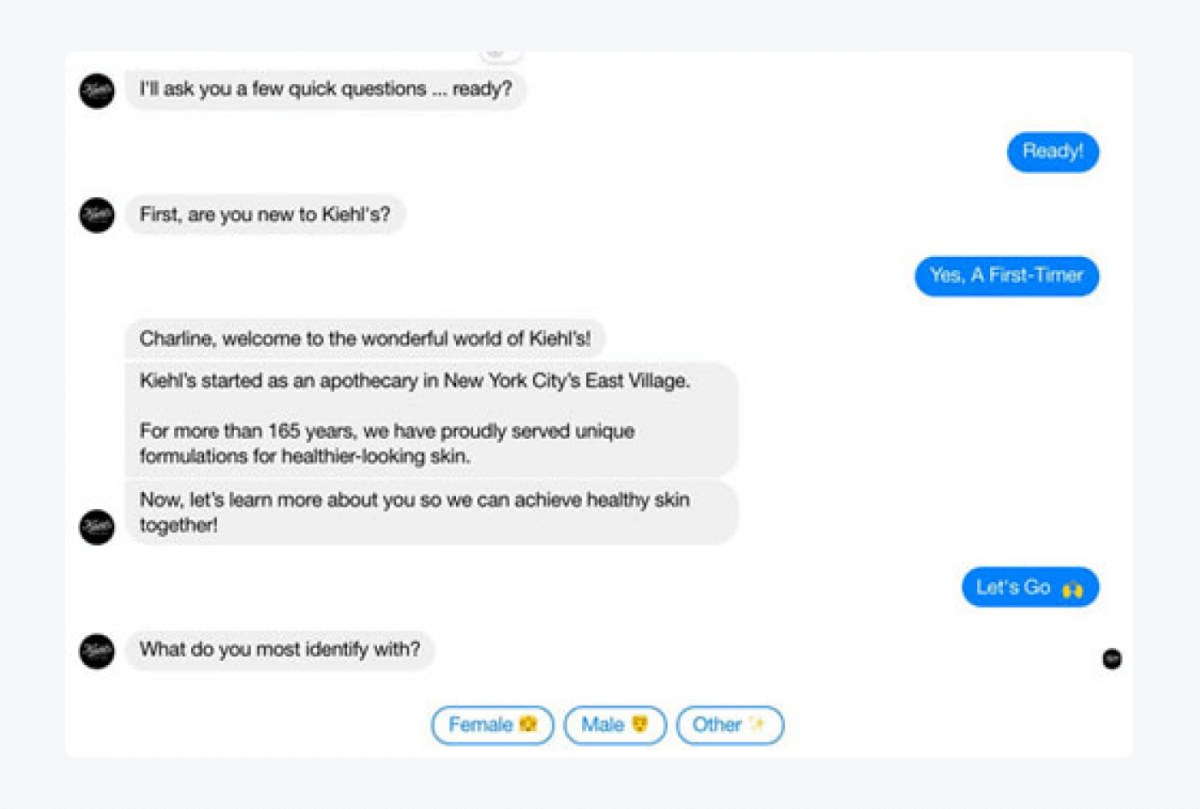Click the 'For more than 165 years' paragraph

coord(387,444)
